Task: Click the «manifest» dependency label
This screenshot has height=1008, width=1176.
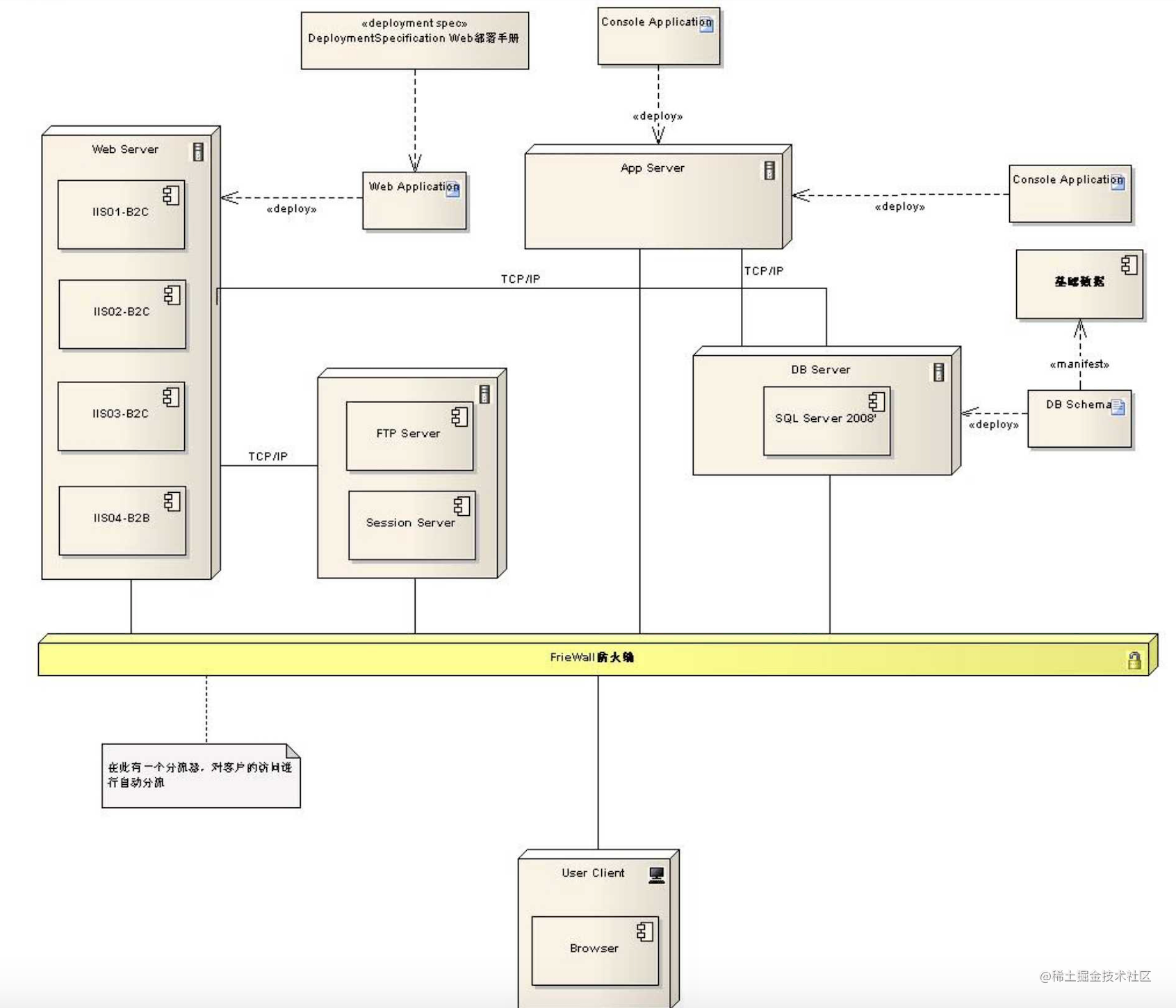Action: tap(1079, 364)
